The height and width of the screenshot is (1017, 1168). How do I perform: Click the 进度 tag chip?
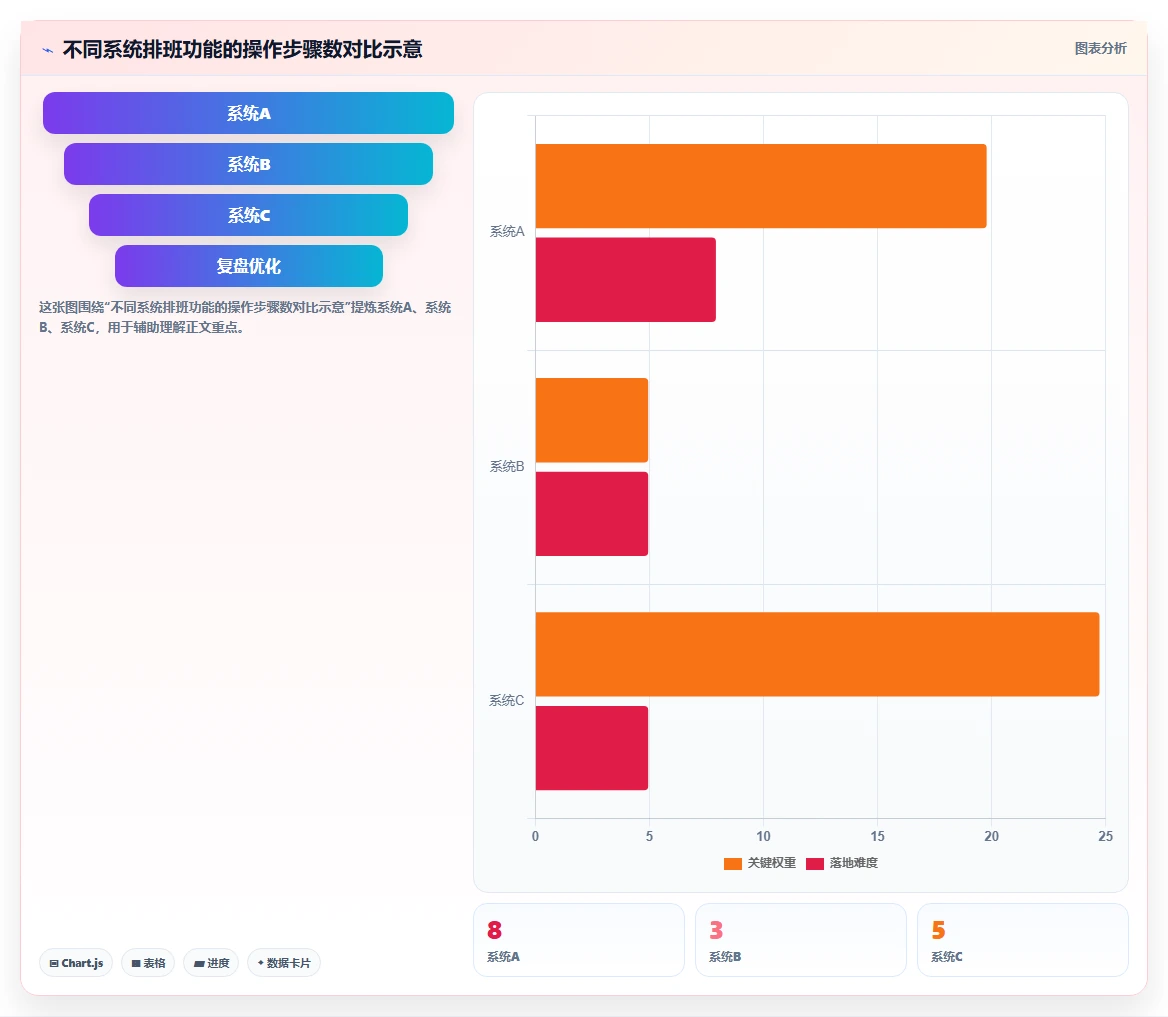[x=212, y=963]
